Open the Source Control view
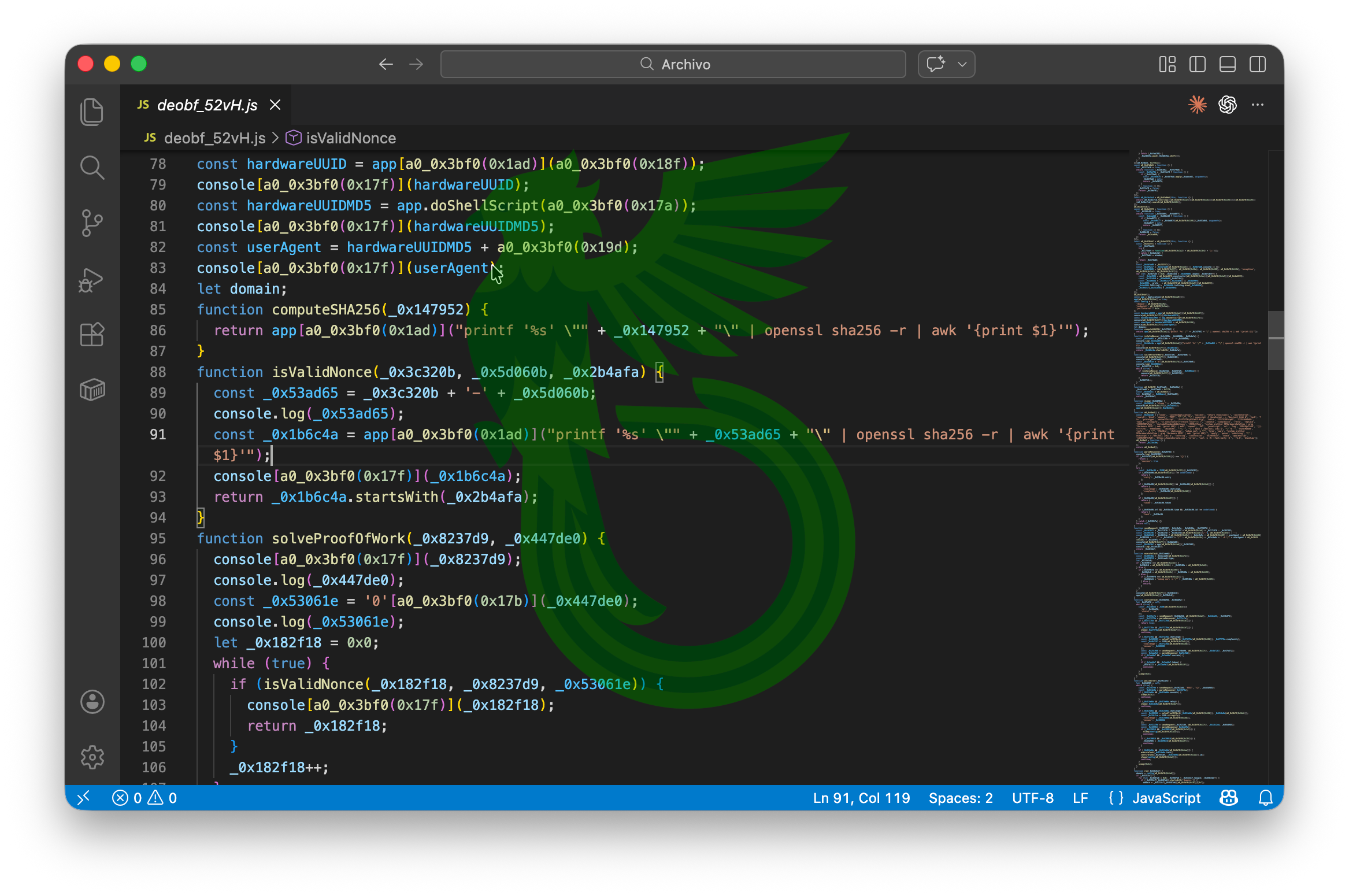 [92, 223]
